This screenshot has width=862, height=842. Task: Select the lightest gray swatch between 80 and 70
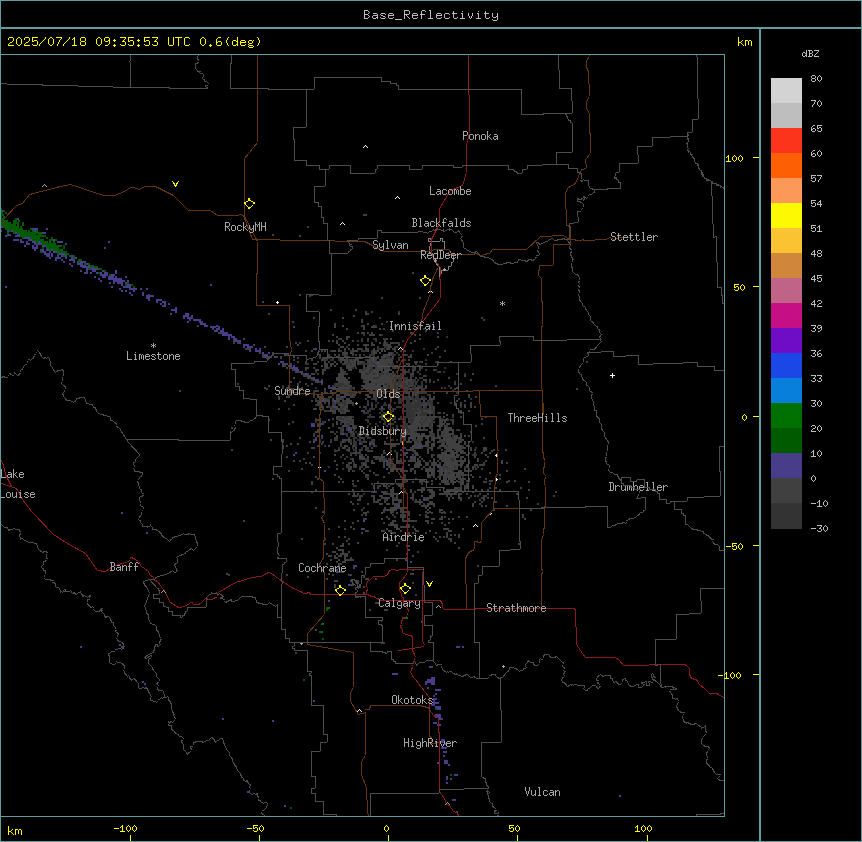(x=786, y=90)
